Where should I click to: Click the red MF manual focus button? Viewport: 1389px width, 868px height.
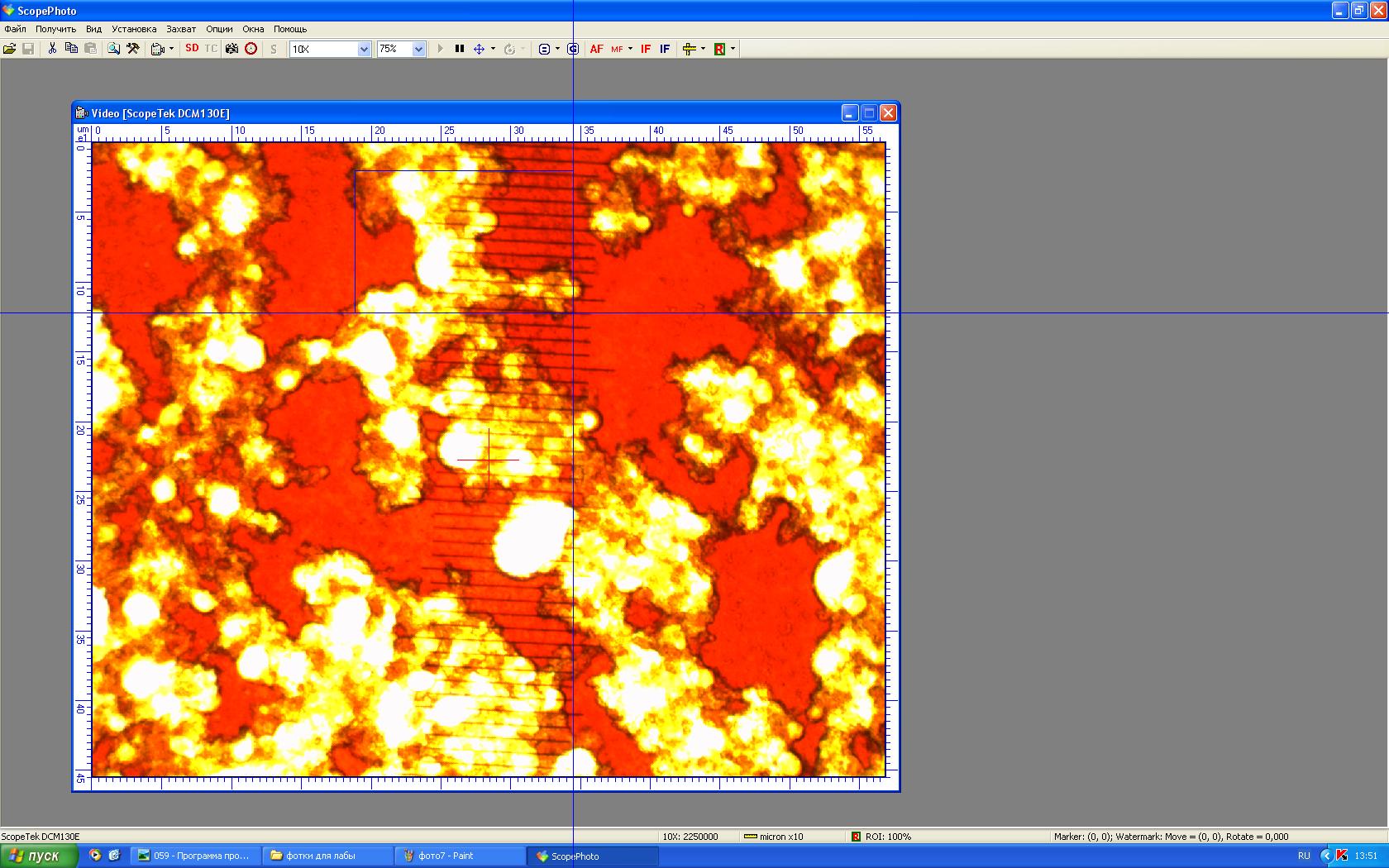(x=617, y=49)
